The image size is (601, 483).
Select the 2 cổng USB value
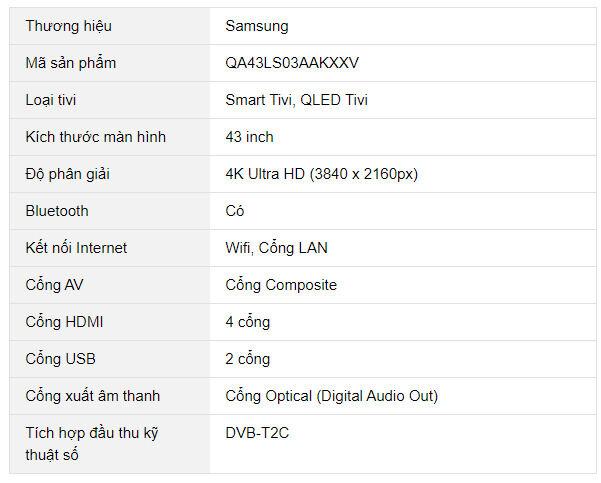point(248,359)
